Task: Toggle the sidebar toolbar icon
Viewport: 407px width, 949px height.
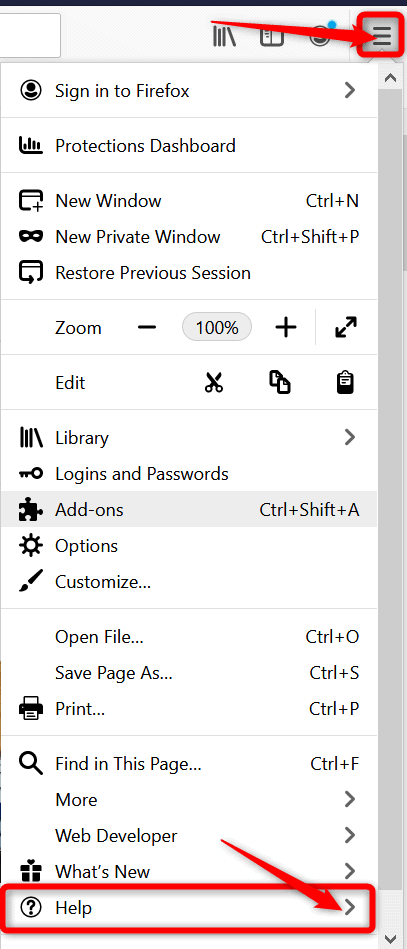Action: [x=271, y=37]
